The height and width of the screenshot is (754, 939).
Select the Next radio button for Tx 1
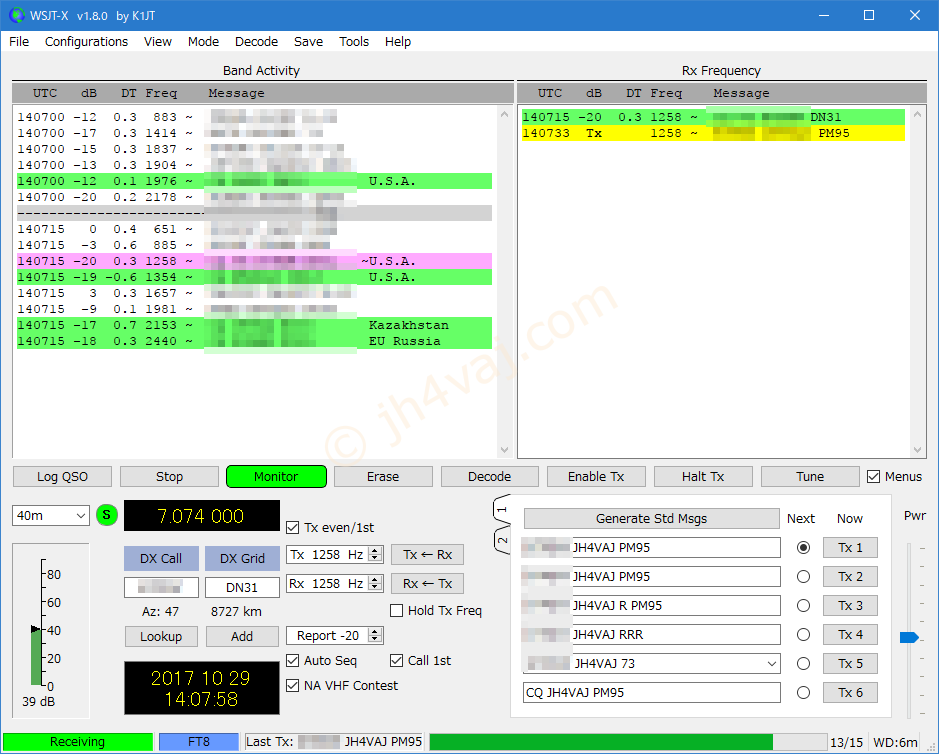click(804, 547)
